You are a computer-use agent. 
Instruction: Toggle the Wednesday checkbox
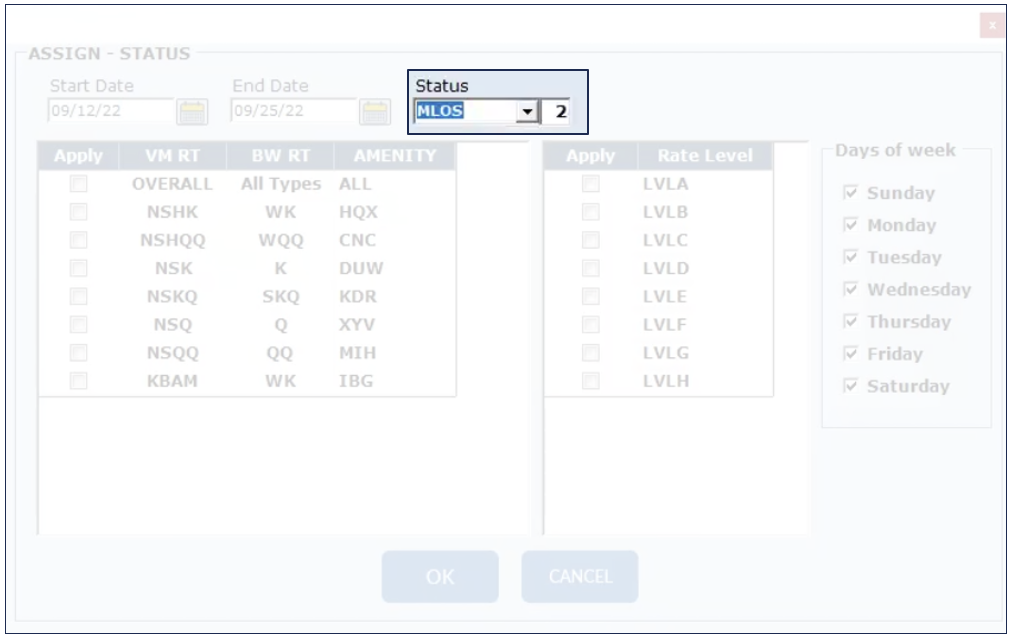[x=851, y=289]
